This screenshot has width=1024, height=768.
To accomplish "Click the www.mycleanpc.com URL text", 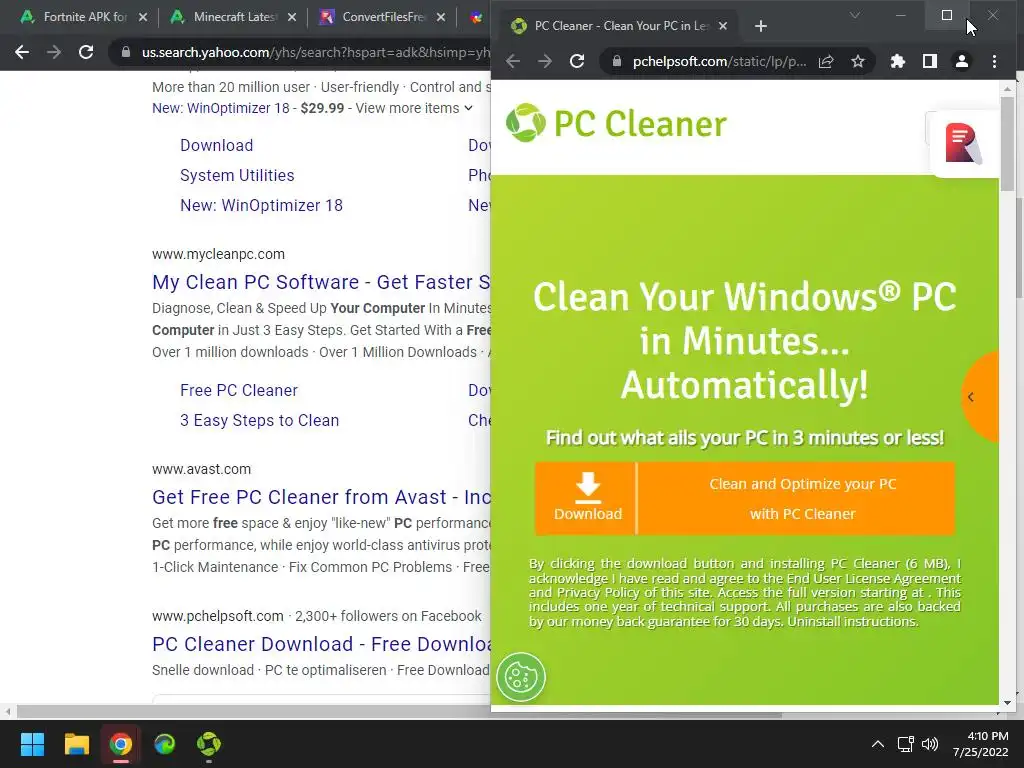I will click(x=218, y=254).
